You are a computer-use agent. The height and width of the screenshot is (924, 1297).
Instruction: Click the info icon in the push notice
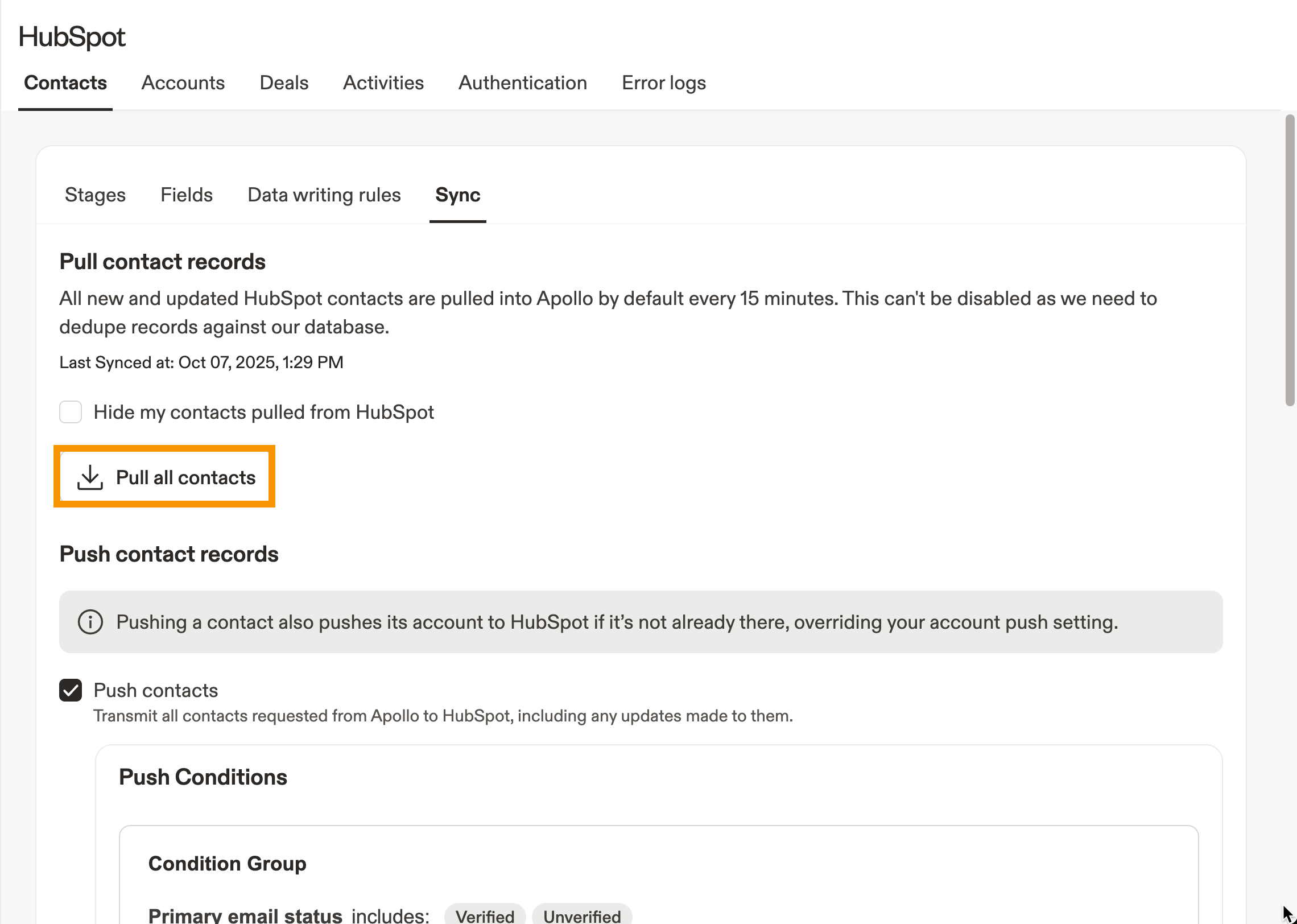(x=90, y=622)
